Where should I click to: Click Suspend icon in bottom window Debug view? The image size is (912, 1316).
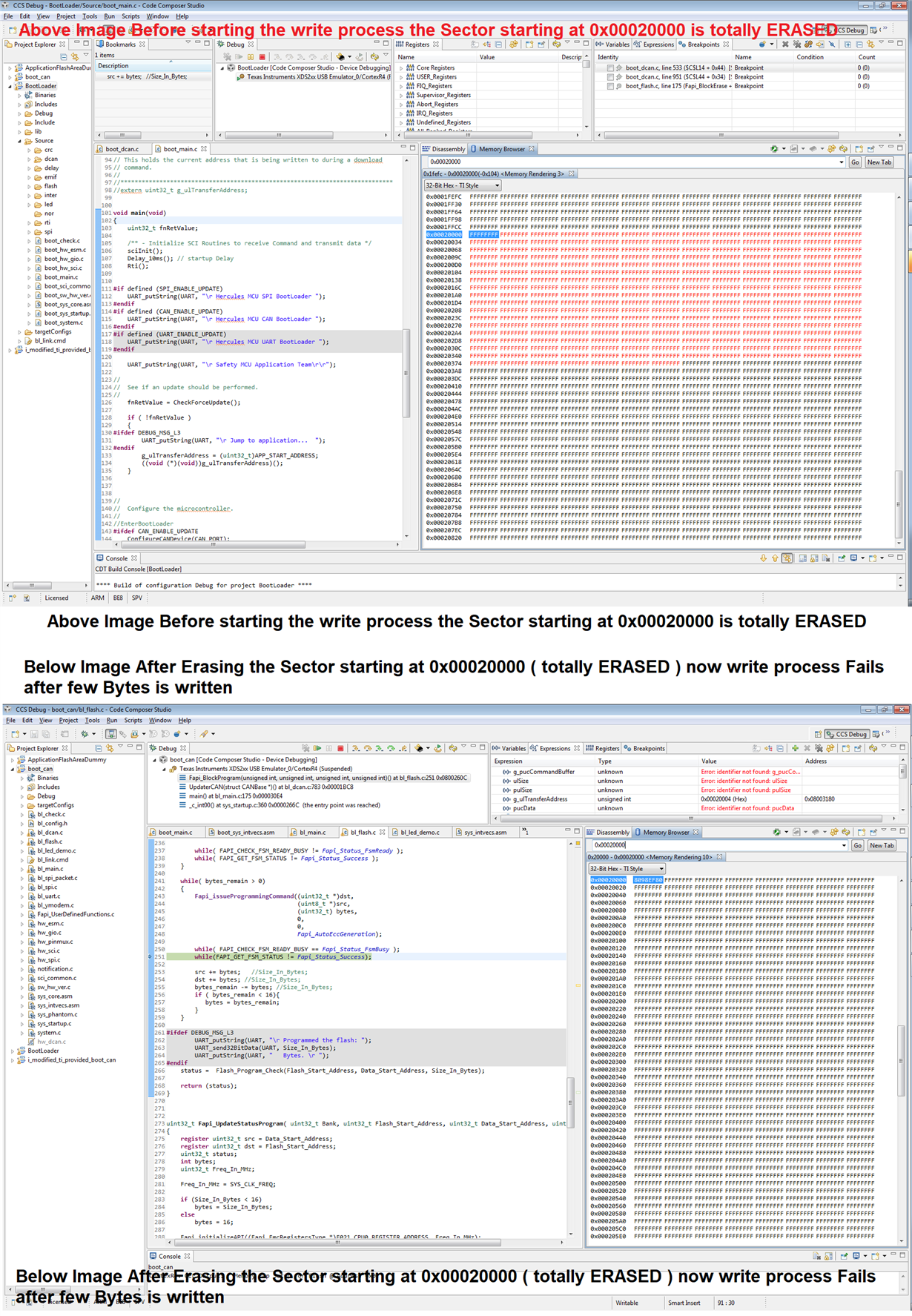(x=329, y=748)
